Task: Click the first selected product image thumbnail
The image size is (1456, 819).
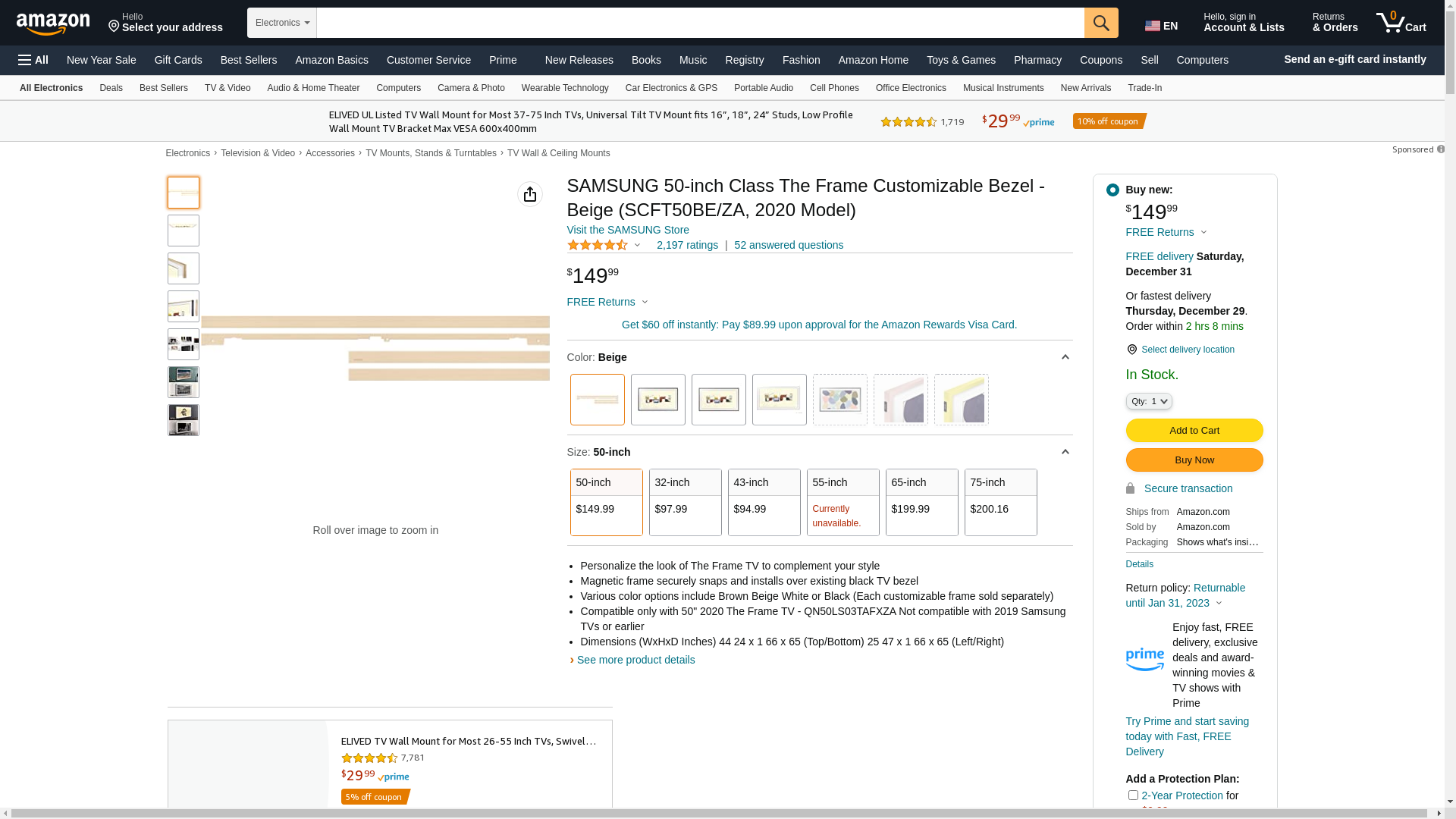Action: click(x=184, y=193)
